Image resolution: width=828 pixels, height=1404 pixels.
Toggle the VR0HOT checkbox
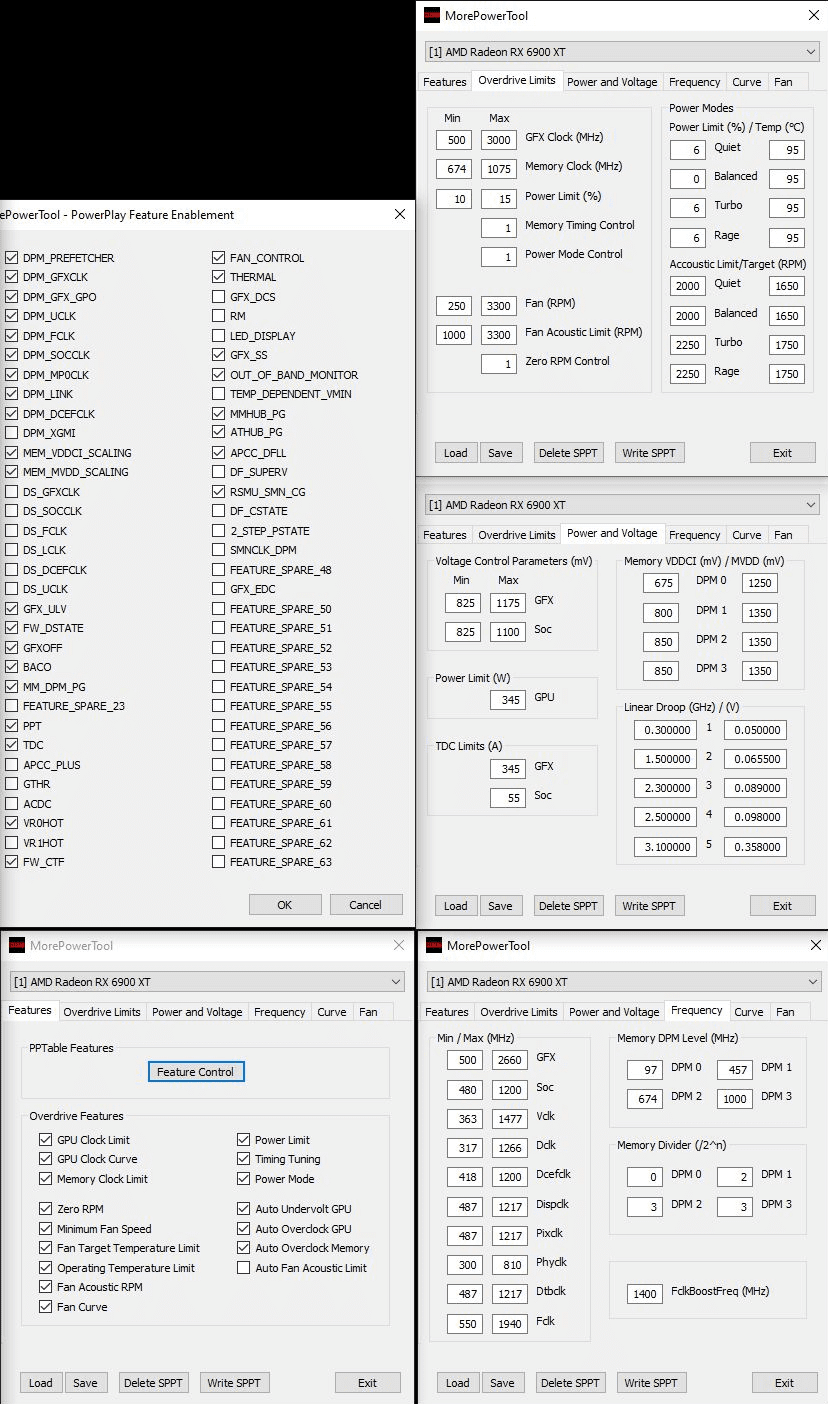12,823
